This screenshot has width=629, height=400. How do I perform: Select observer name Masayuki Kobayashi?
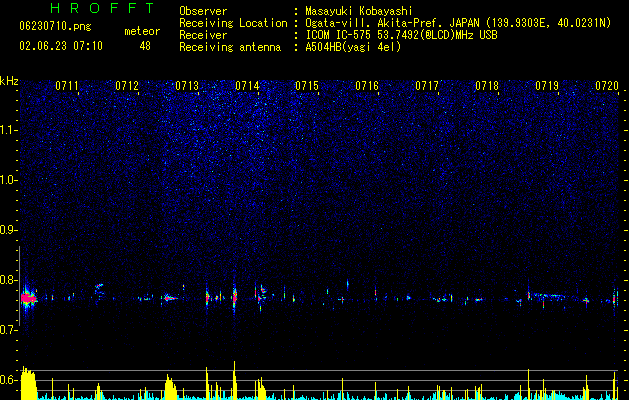coord(359,11)
